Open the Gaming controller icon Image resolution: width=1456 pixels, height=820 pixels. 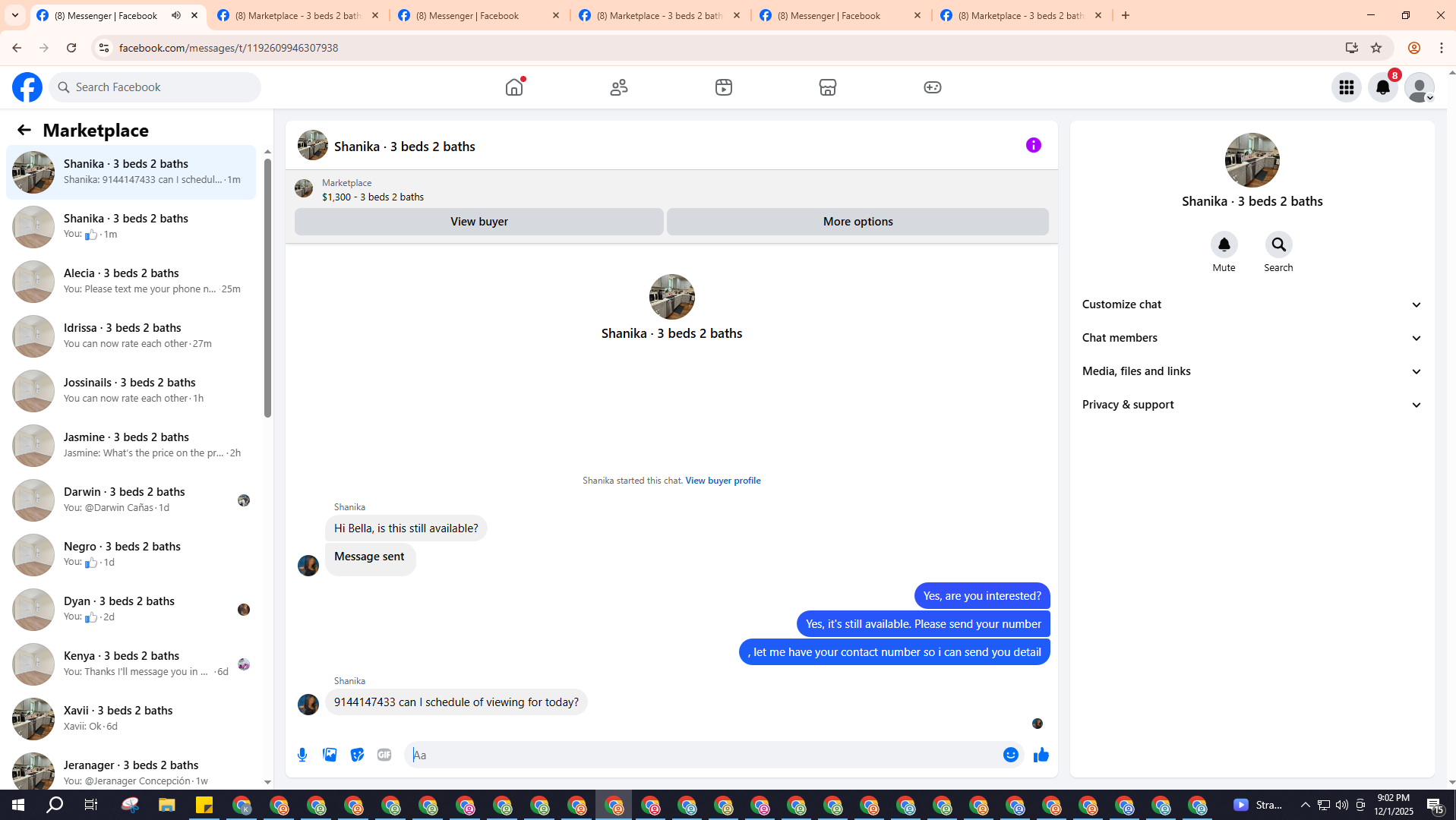(x=933, y=87)
